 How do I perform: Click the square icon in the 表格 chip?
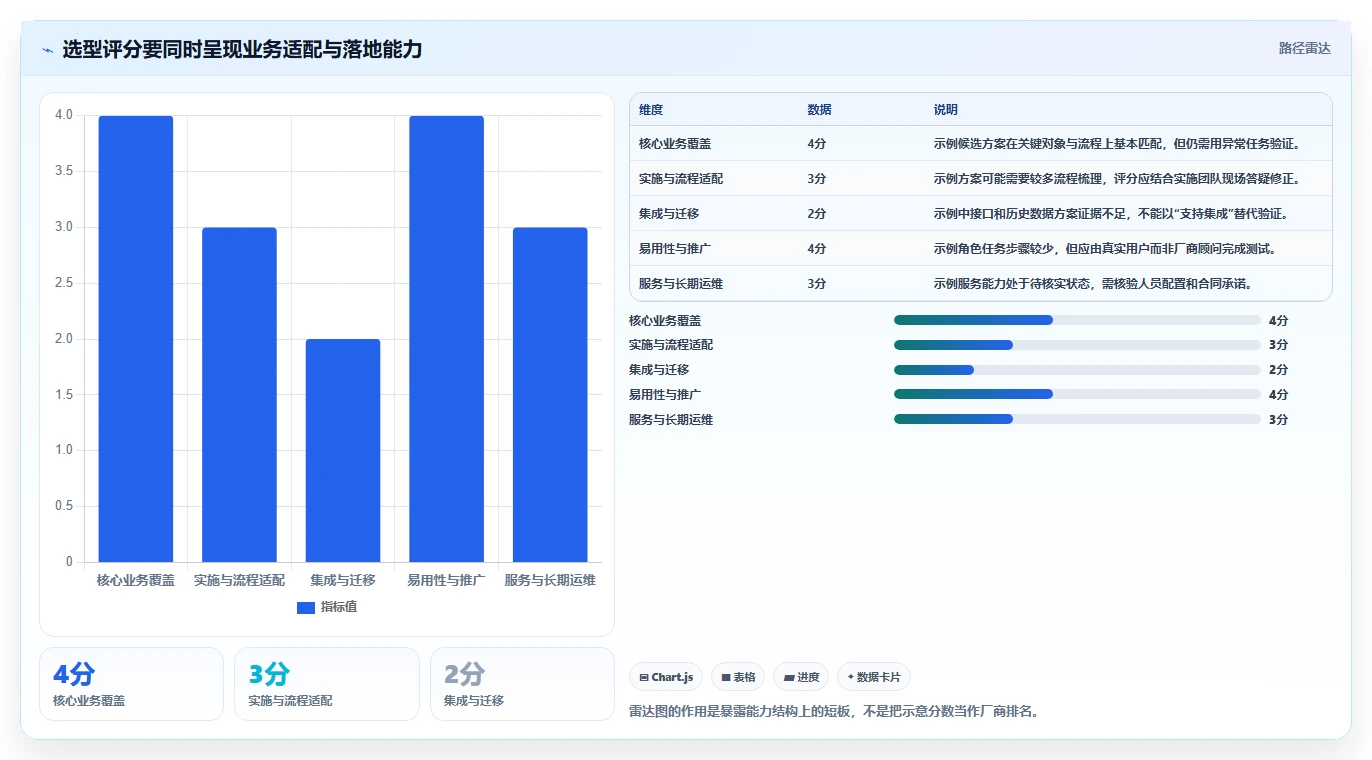tap(726, 677)
